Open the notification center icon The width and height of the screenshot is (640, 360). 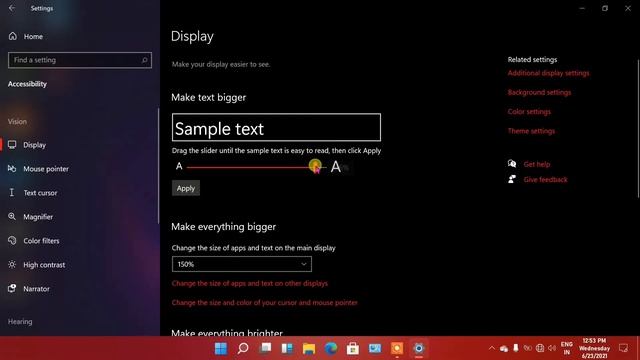click(x=623, y=348)
